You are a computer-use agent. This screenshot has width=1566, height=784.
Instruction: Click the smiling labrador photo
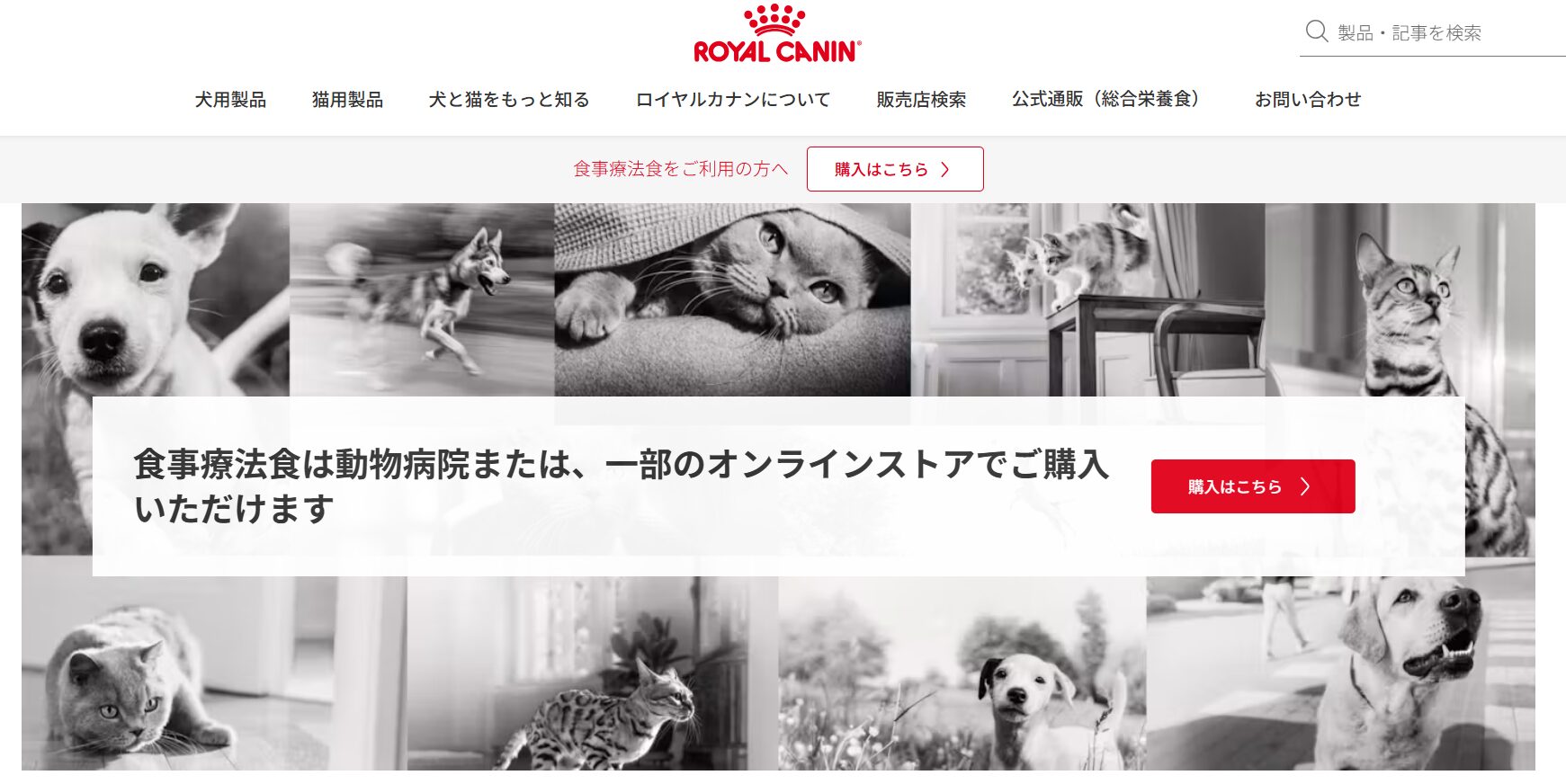coord(1340,673)
